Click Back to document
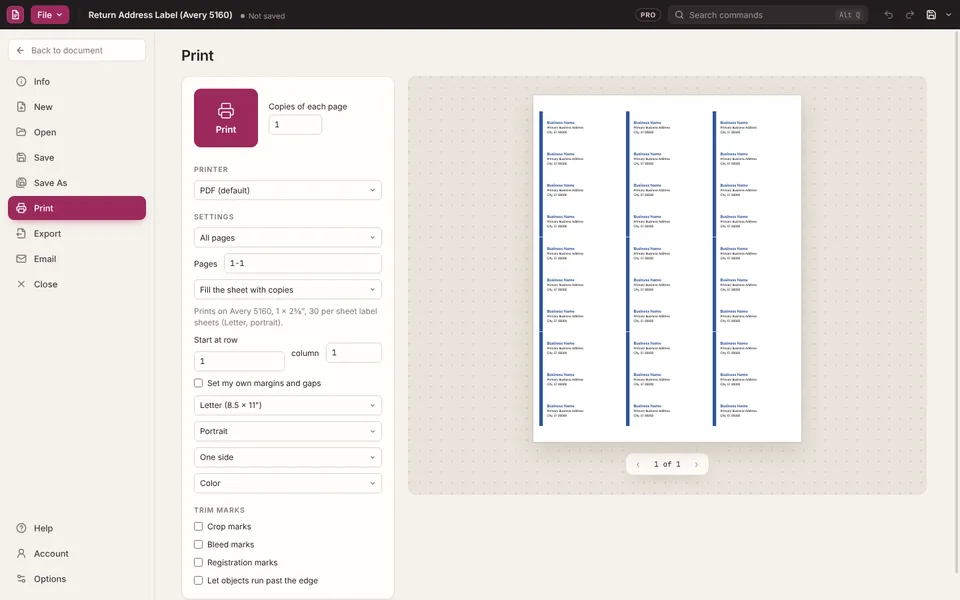 (77, 50)
